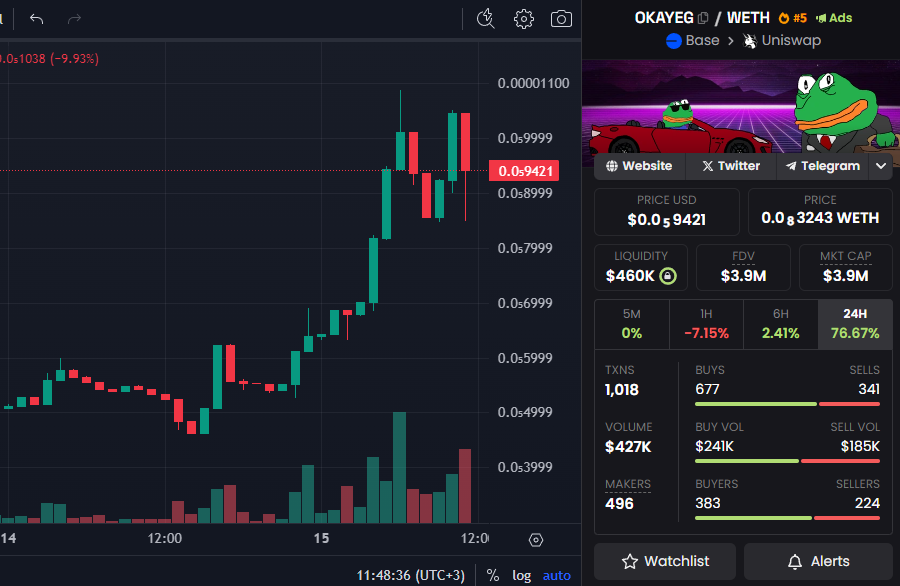
Task: Click the VOLUME $427K value
Action: [x=628, y=447]
